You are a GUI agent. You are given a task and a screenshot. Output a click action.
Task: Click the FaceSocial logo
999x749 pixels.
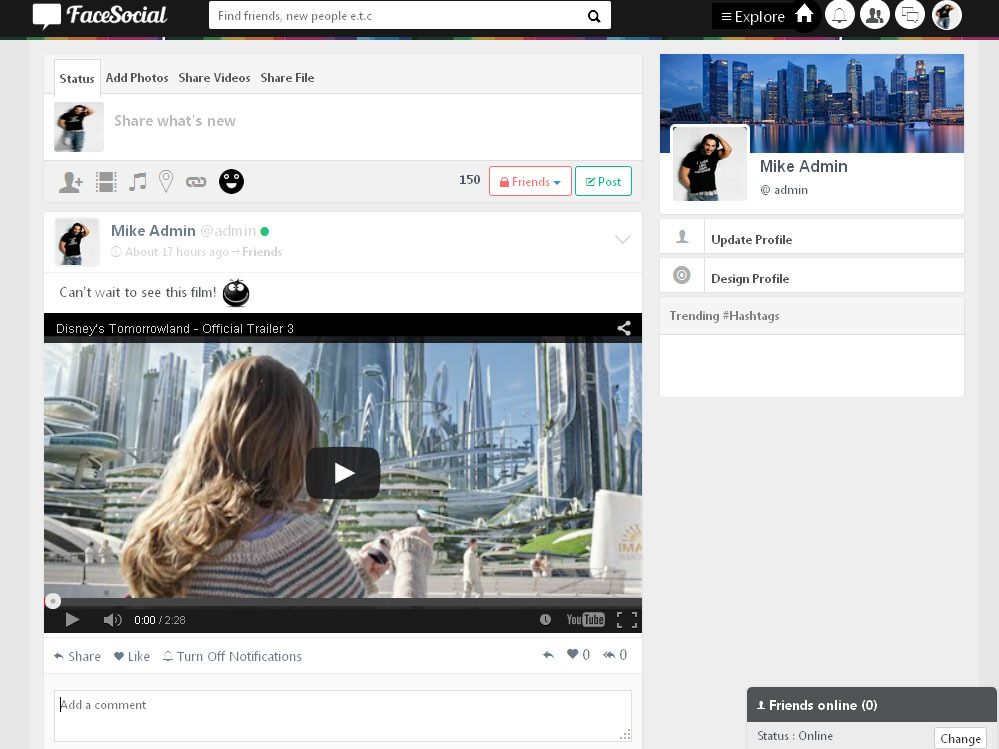coord(100,16)
